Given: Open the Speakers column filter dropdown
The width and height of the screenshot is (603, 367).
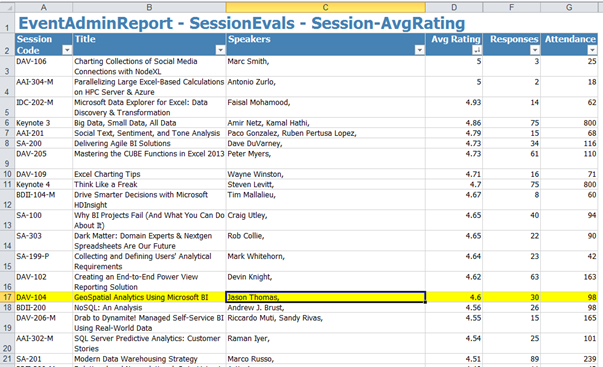Looking at the screenshot, I should click(420, 50).
